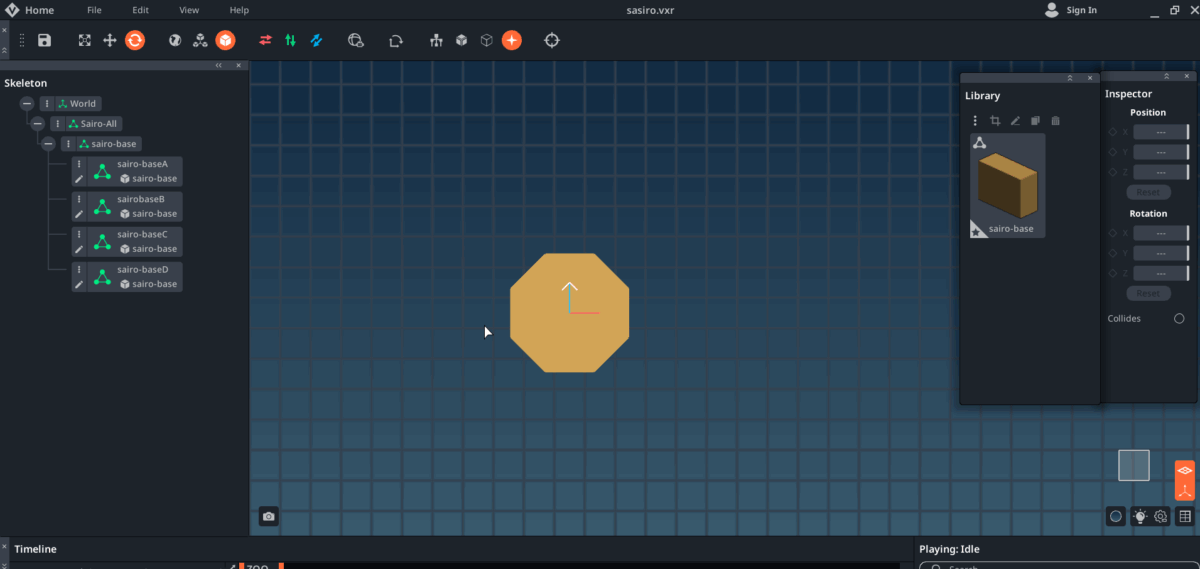The height and width of the screenshot is (569, 1200).
Task: Save the project with the floppy disk icon
Action: tap(44, 40)
